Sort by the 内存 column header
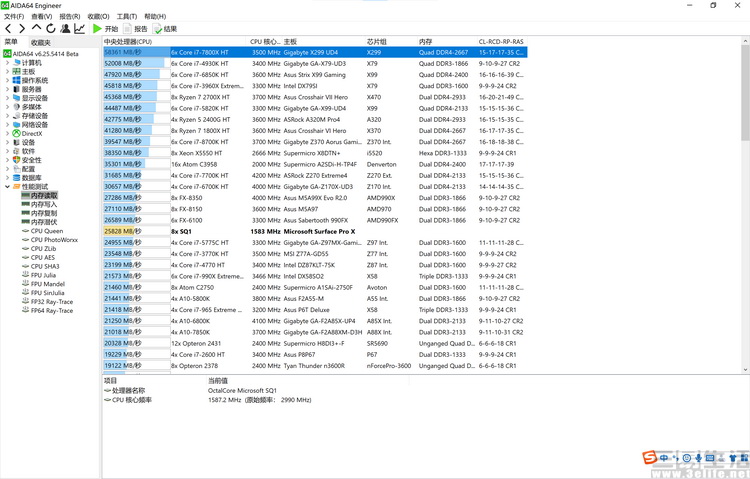 (x=447, y=42)
